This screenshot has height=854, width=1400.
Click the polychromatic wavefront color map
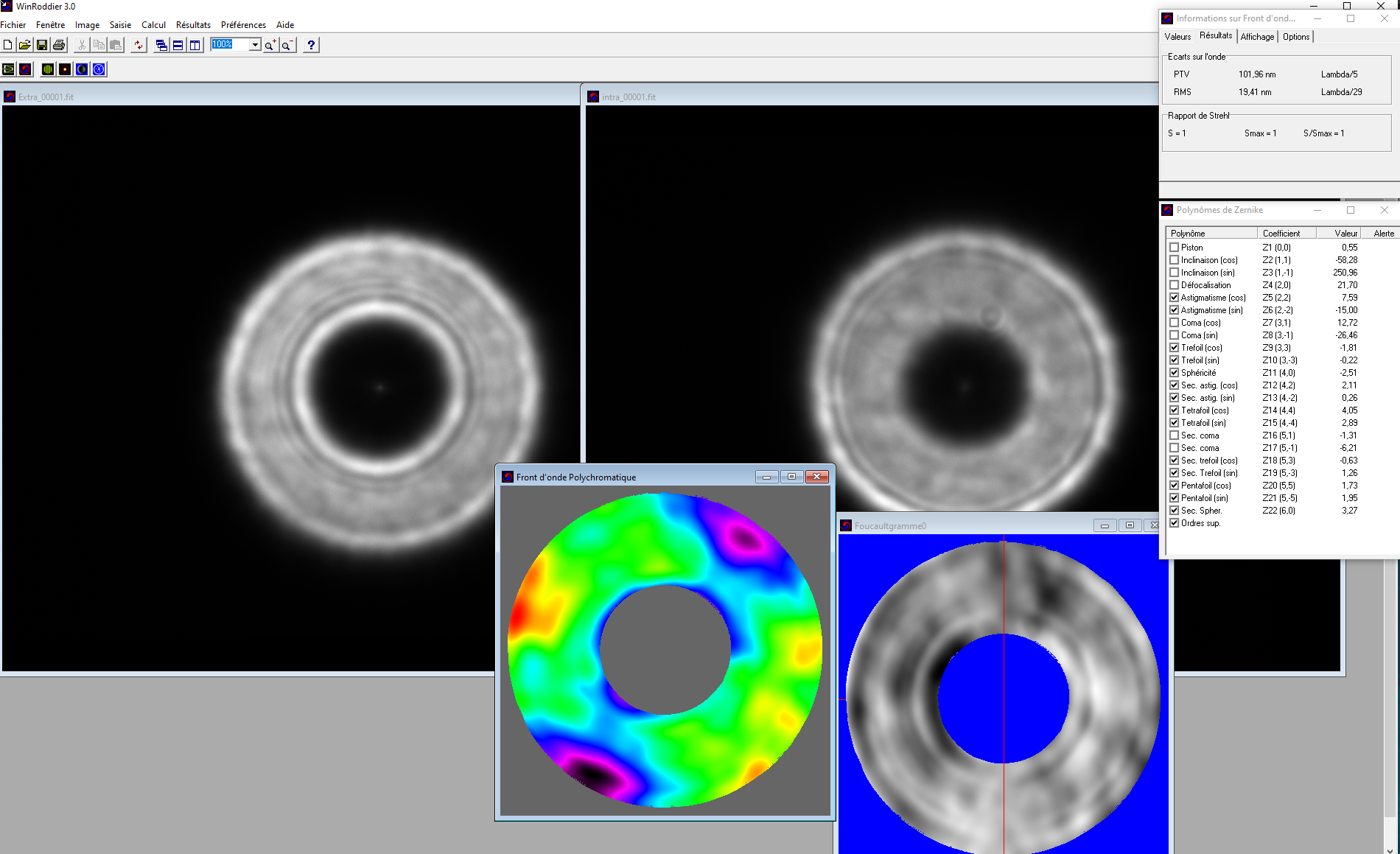tap(665, 650)
